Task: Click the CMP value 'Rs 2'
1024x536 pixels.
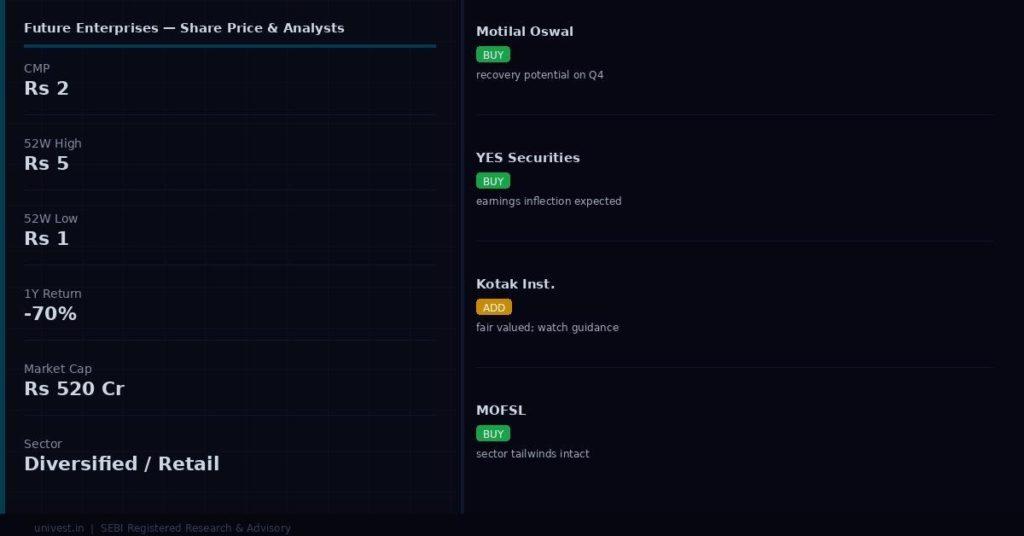Action: (46, 89)
